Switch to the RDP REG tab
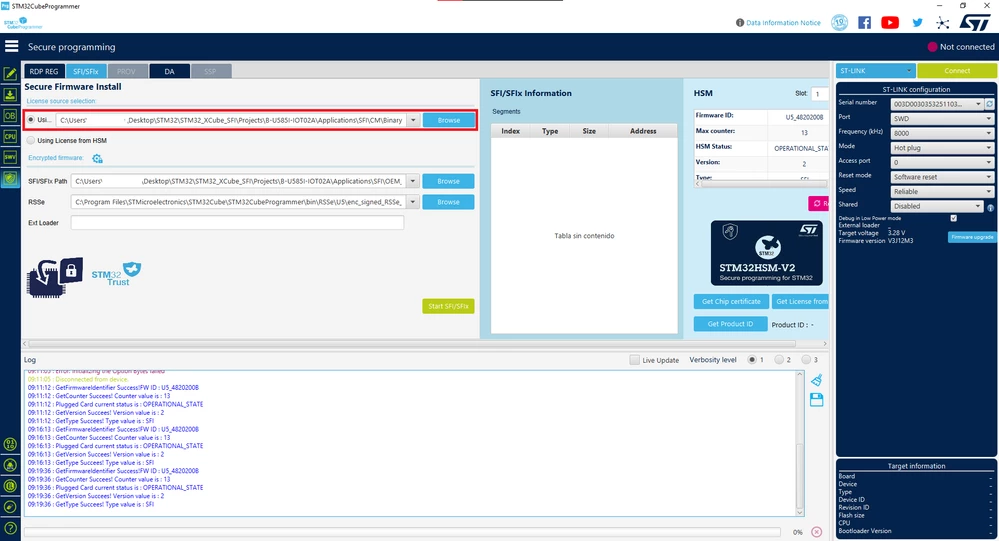Screen dimensions: 999x541 coord(44,71)
